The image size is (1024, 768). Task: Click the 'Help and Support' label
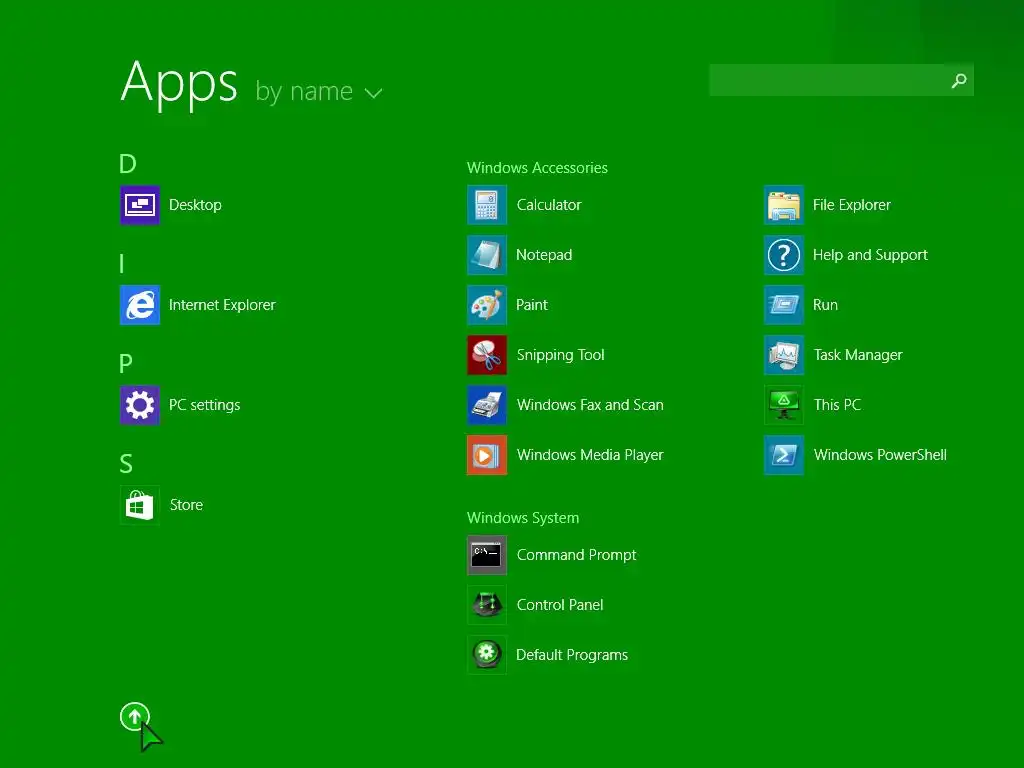[x=870, y=255]
